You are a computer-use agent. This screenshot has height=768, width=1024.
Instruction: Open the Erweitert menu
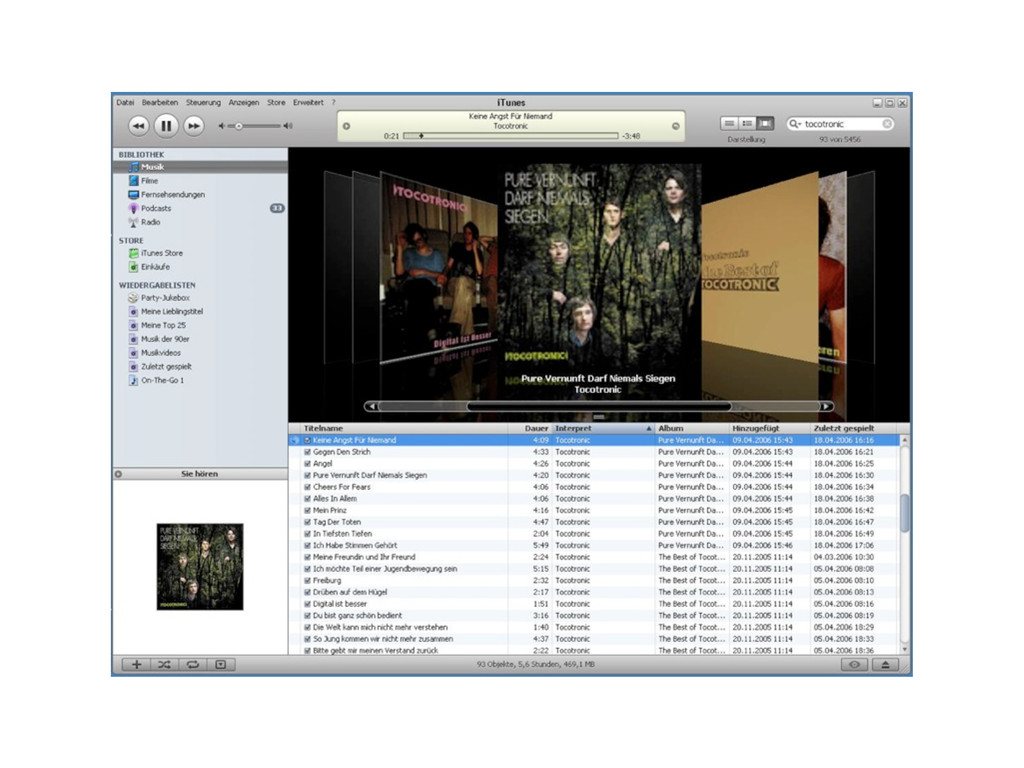(308, 103)
